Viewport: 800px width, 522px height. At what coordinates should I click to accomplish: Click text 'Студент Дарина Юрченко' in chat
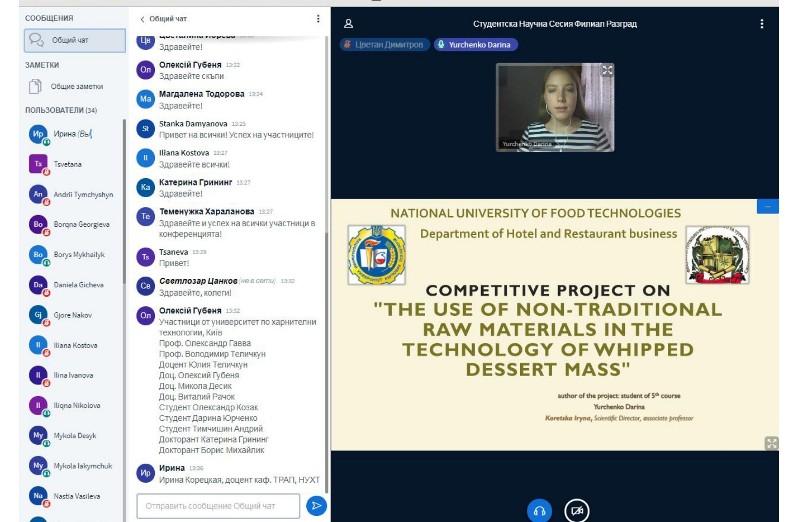click(208, 418)
